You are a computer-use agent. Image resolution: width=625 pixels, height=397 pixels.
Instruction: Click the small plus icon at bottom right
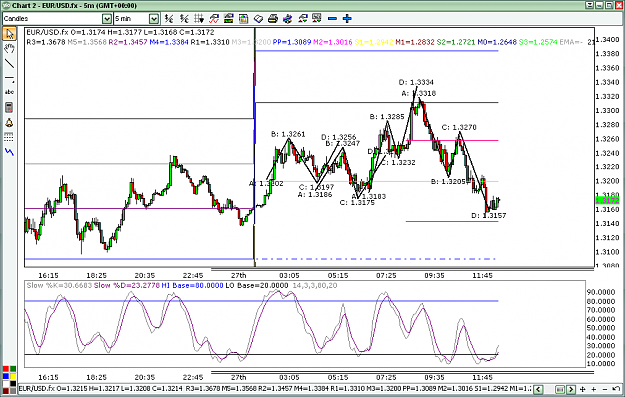[594, 389]
